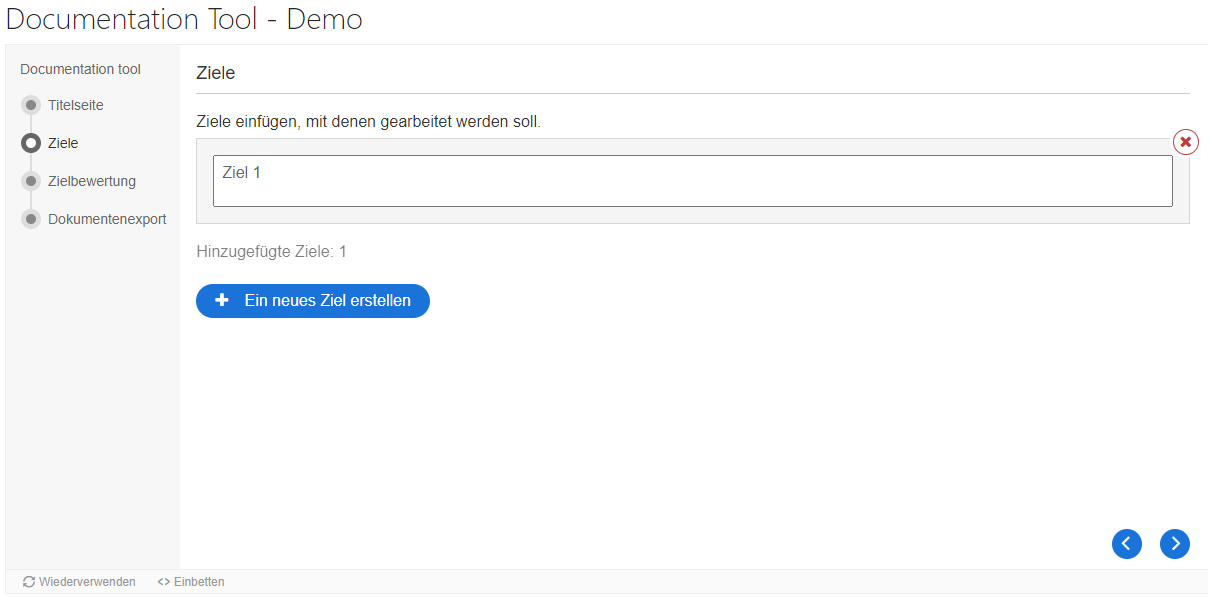
Task: Click the Ziele step circle in the sidebar
Action: point(31,142)
